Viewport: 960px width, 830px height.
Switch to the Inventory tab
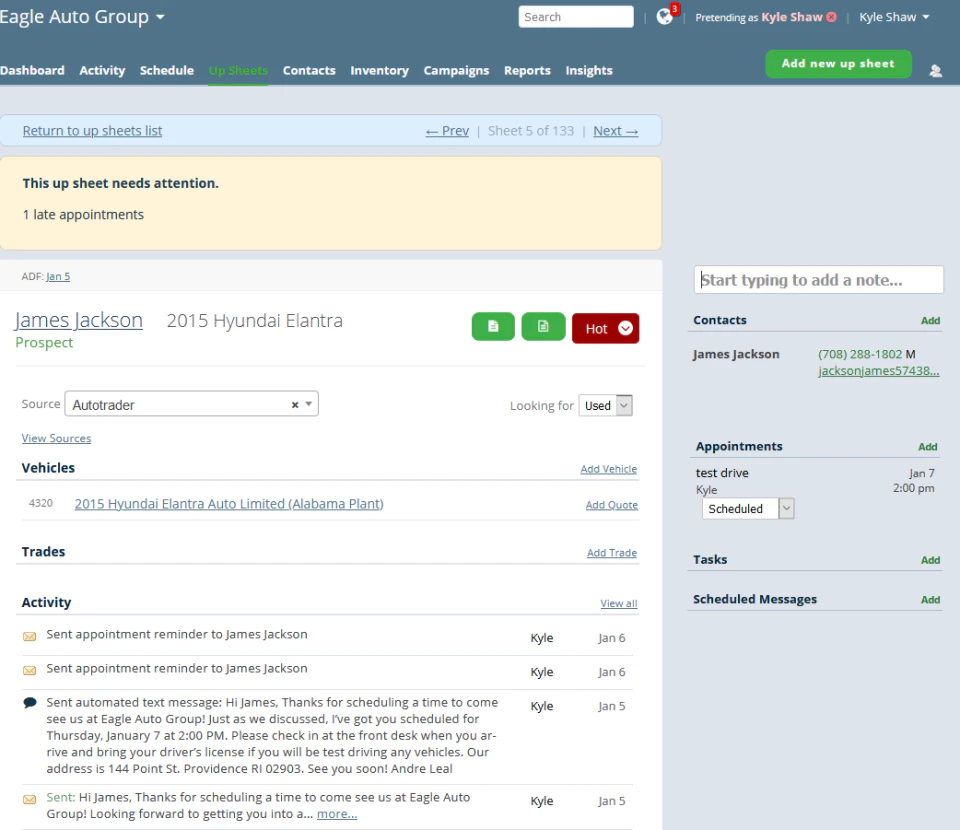coord(380,70)
